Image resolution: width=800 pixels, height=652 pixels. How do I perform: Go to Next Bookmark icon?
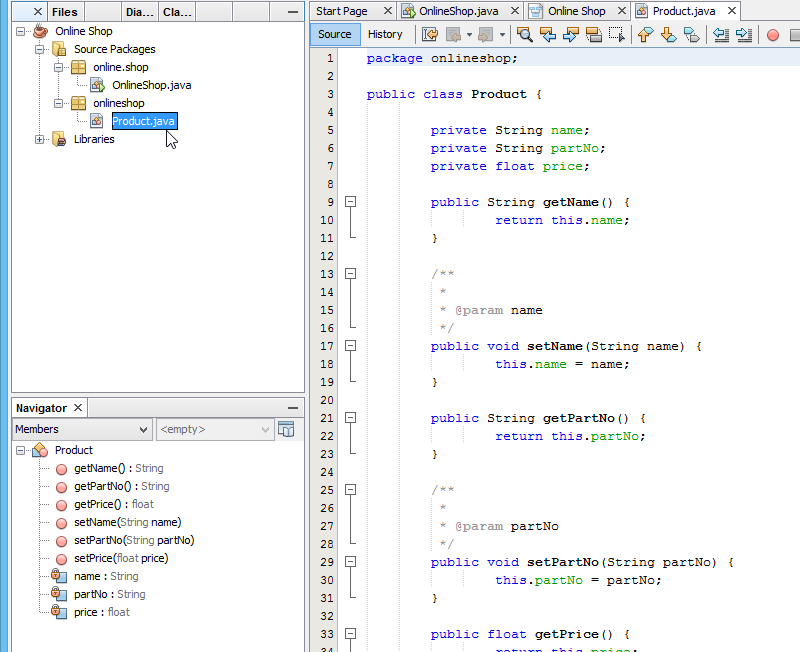coord(668,35)
